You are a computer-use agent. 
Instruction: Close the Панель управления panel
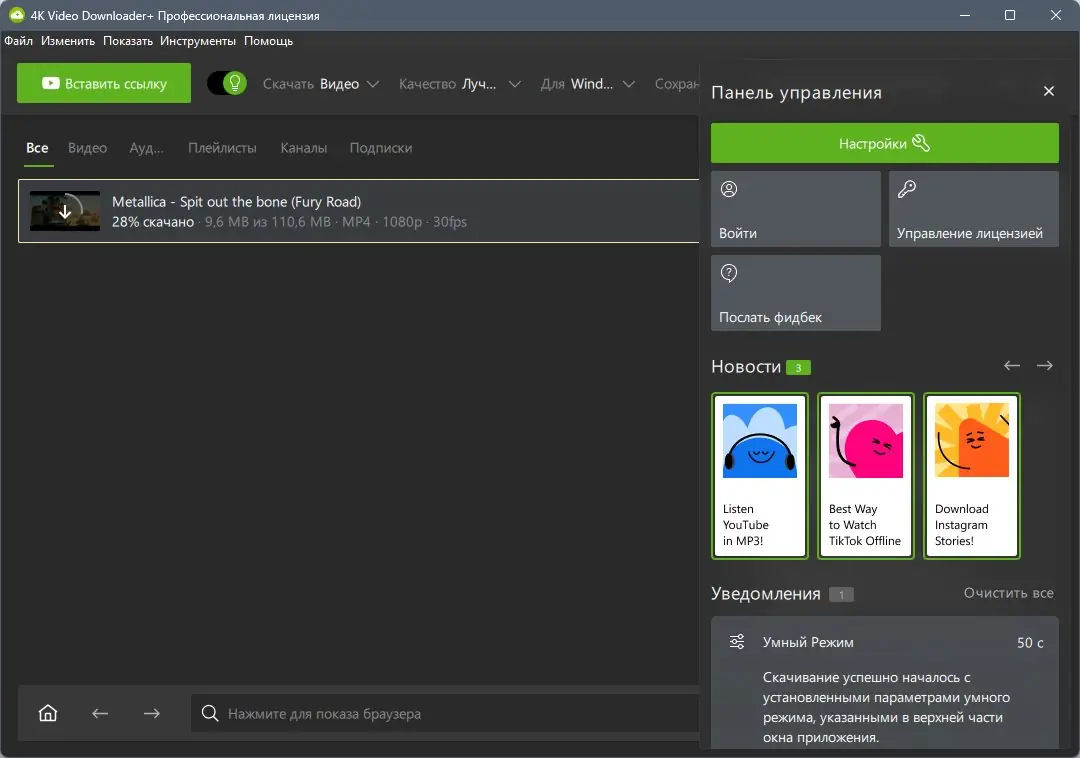[1048, 92]
